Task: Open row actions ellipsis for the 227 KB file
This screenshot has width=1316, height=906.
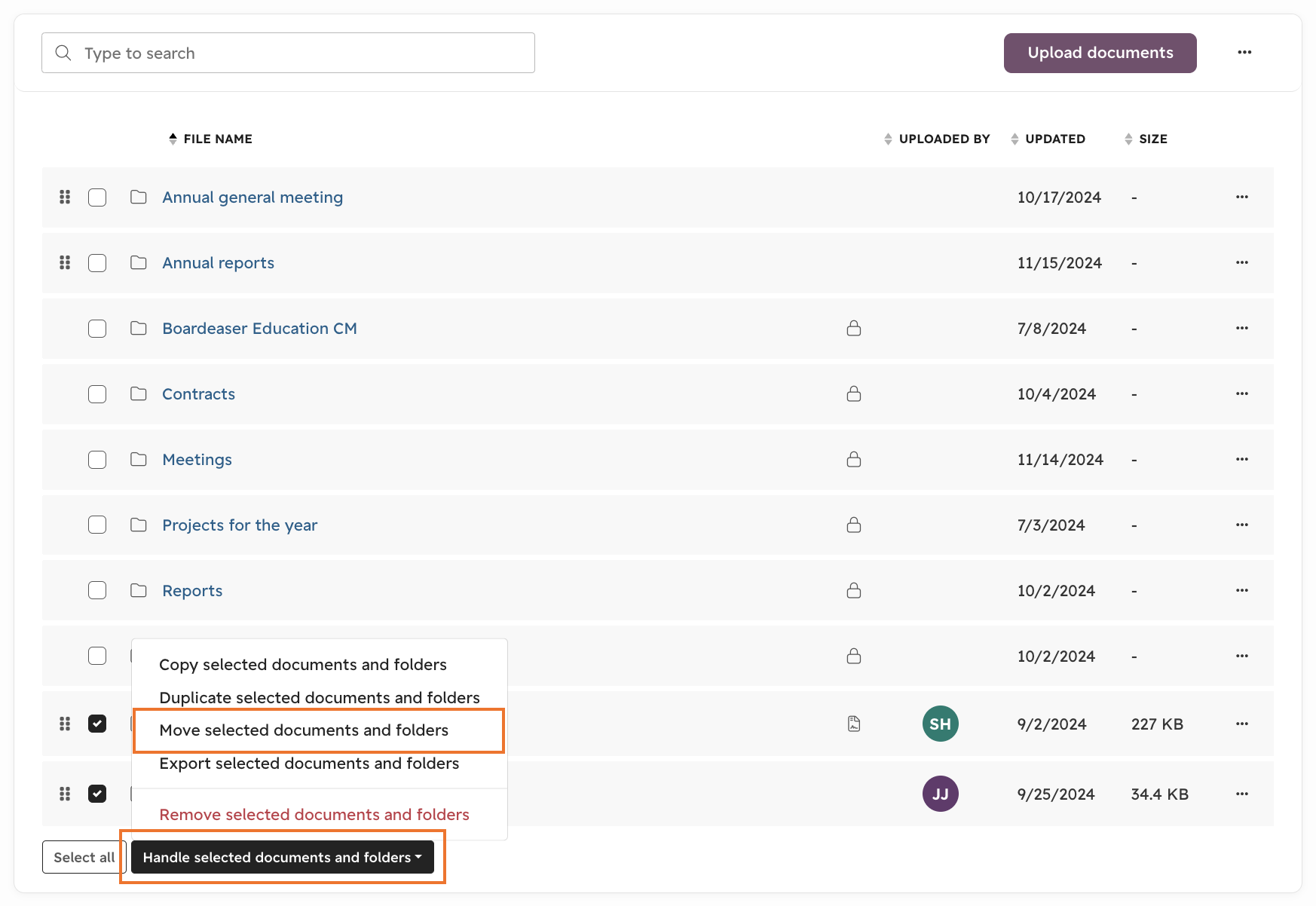Action: tap(1242, 724)
